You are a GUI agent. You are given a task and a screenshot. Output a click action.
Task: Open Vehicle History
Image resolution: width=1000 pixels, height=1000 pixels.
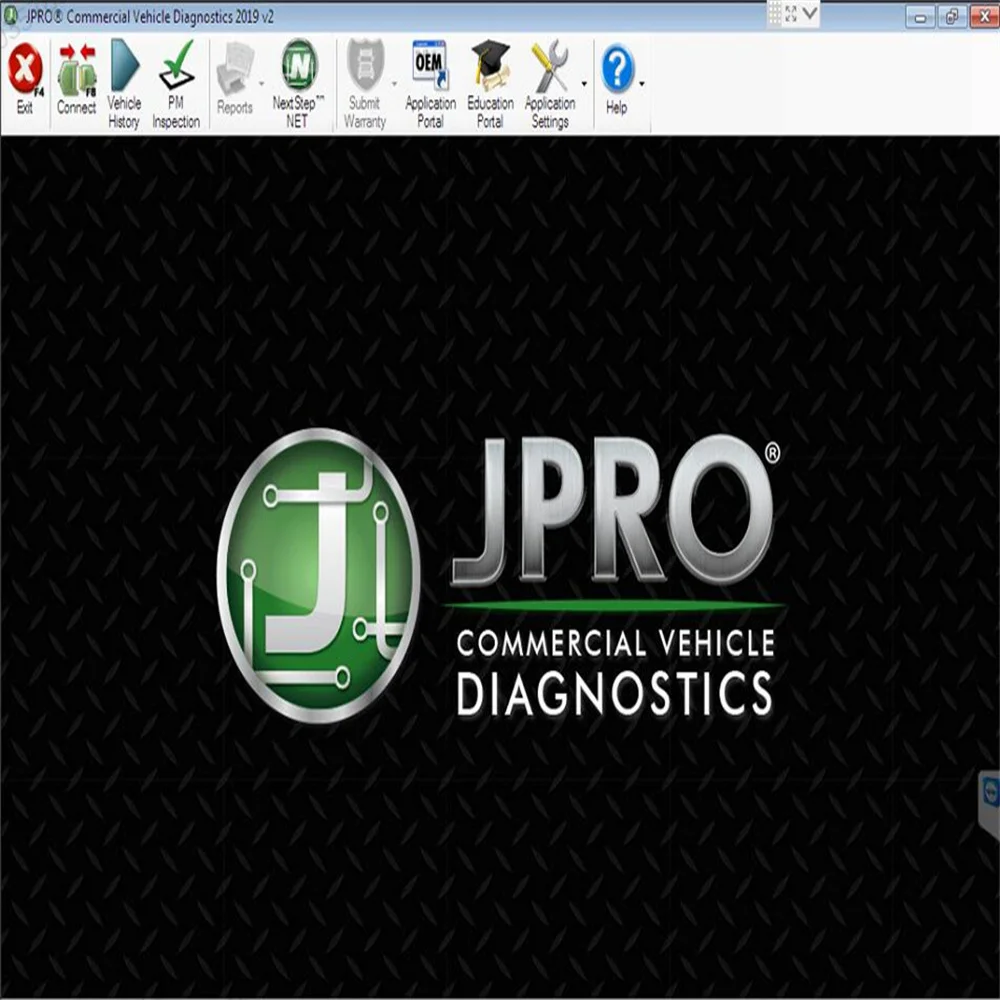click(x=124, y=84)
